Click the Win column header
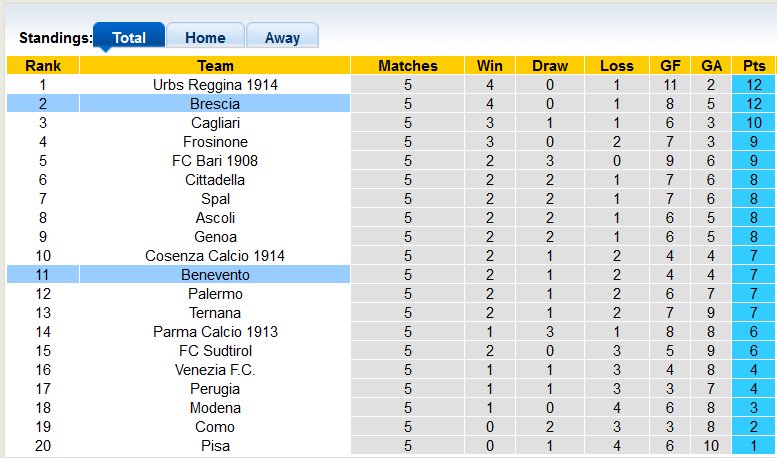Image resolution: width=777 pixels, height=458 pixels. pos(490,66)
